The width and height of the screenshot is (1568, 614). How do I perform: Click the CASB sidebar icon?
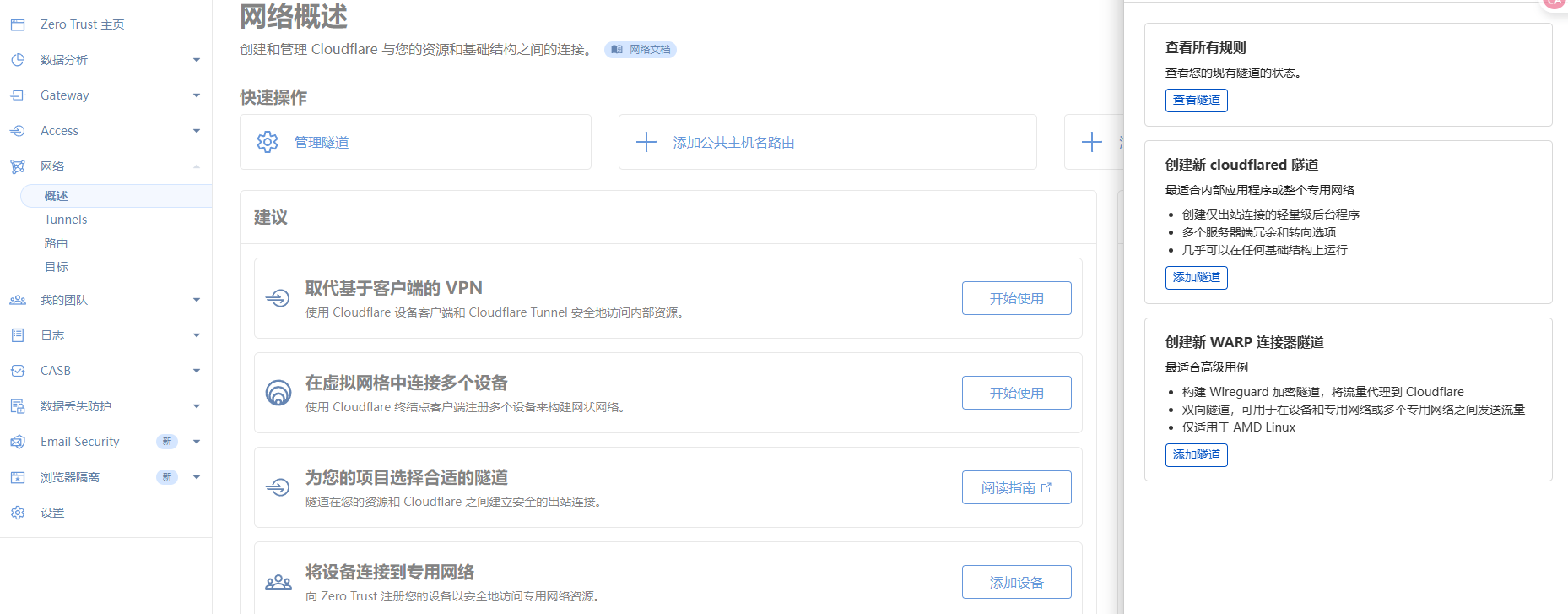pyautogui.click(x=18, y=371)
